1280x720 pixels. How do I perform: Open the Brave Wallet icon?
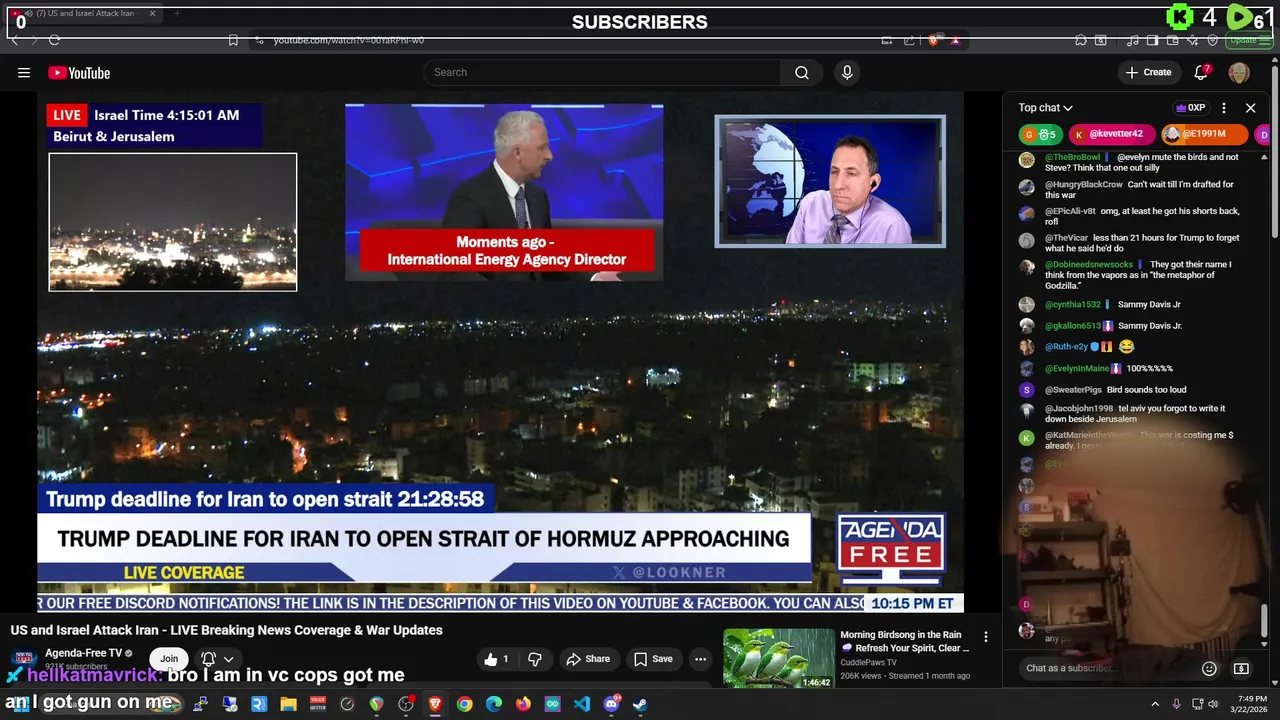[x=1173, y=40]
